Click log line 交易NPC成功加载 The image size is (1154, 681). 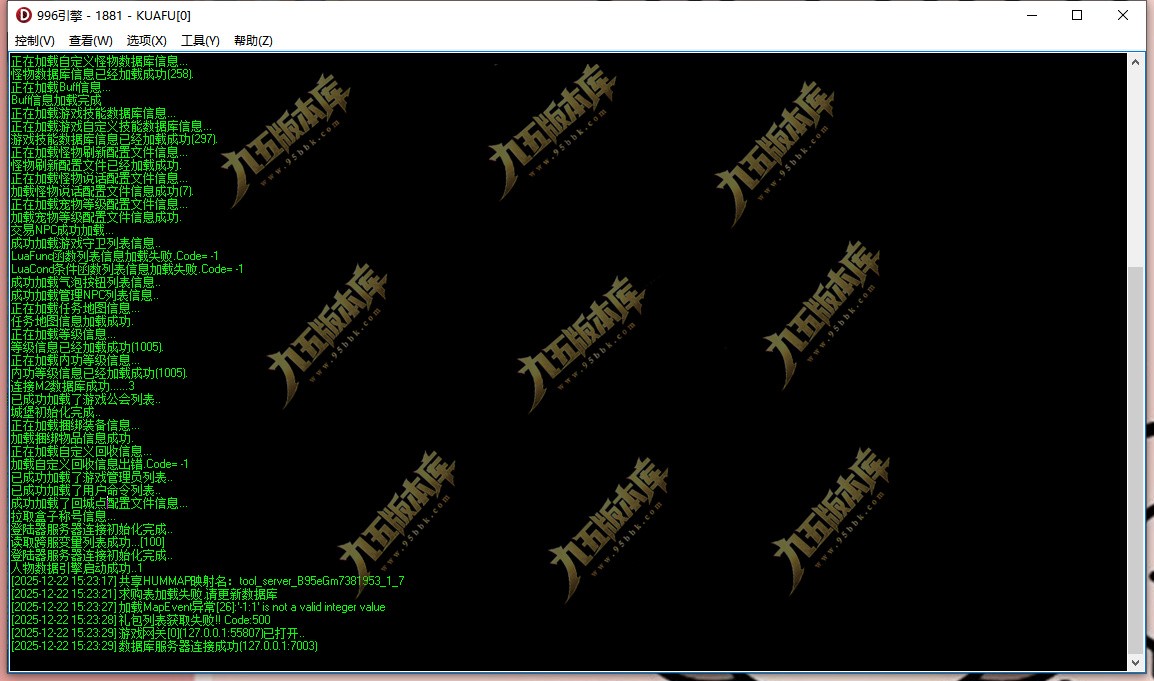coord(62,230)
